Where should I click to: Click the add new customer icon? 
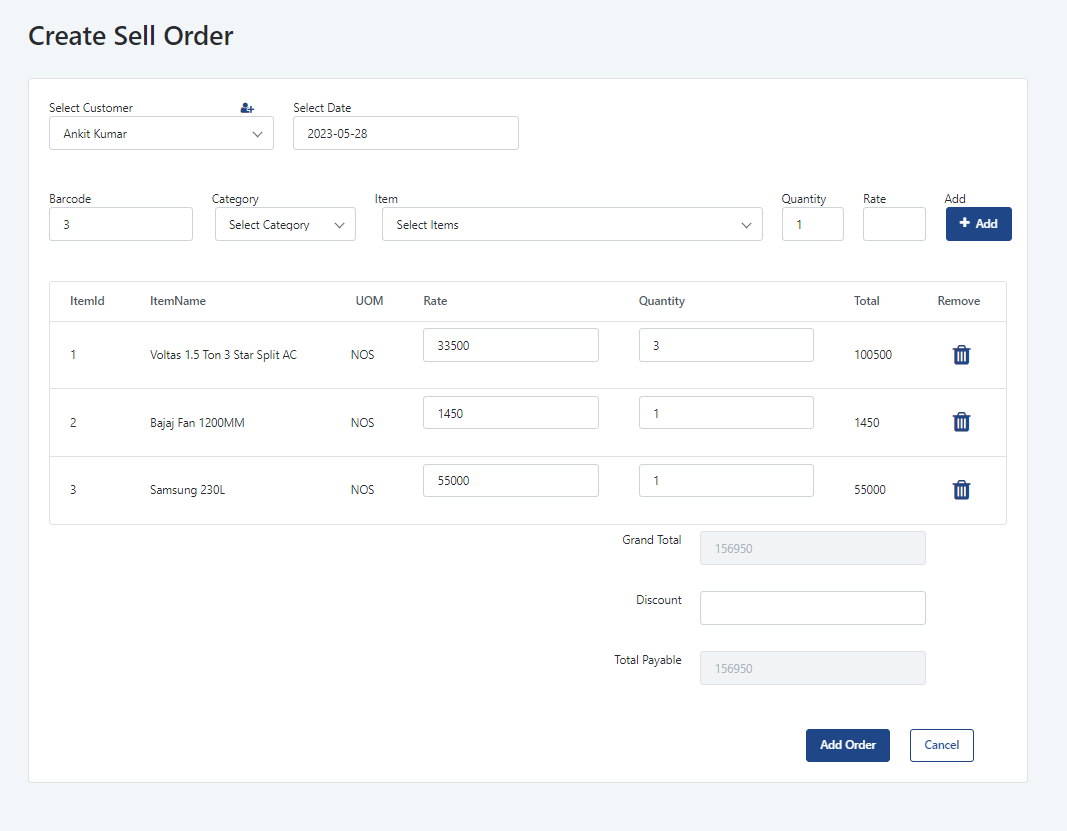click(x=247, y=107)
